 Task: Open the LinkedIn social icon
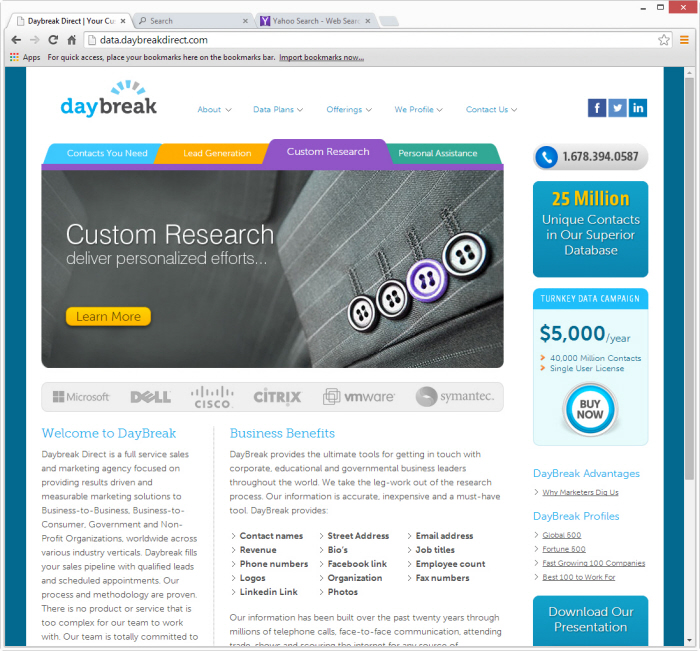637,108
